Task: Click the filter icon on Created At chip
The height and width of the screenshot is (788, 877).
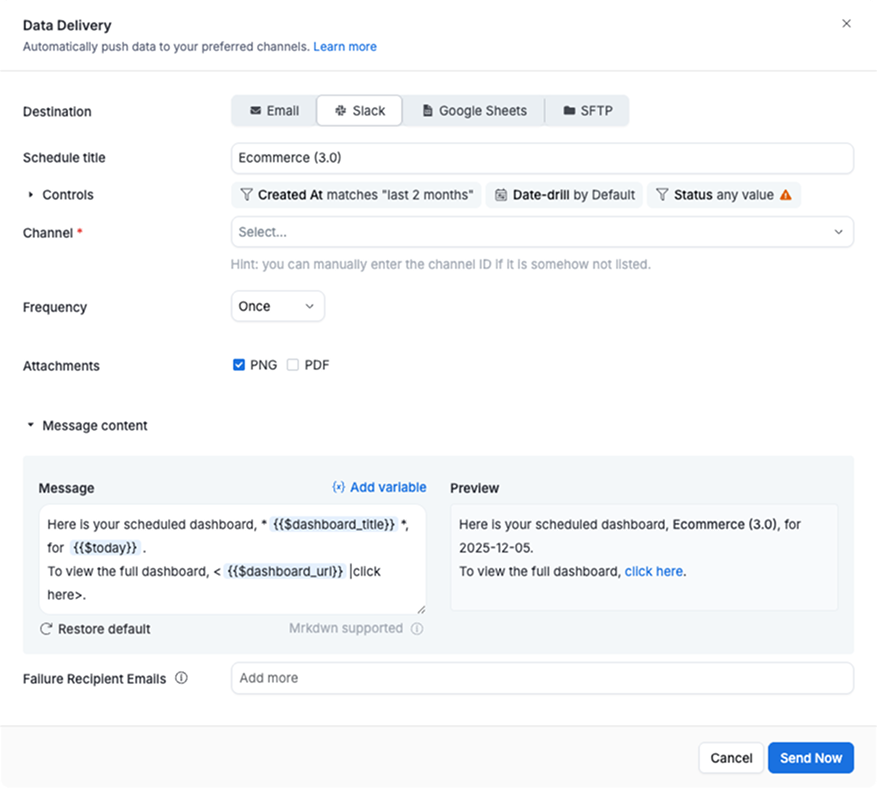Action: 245,194
